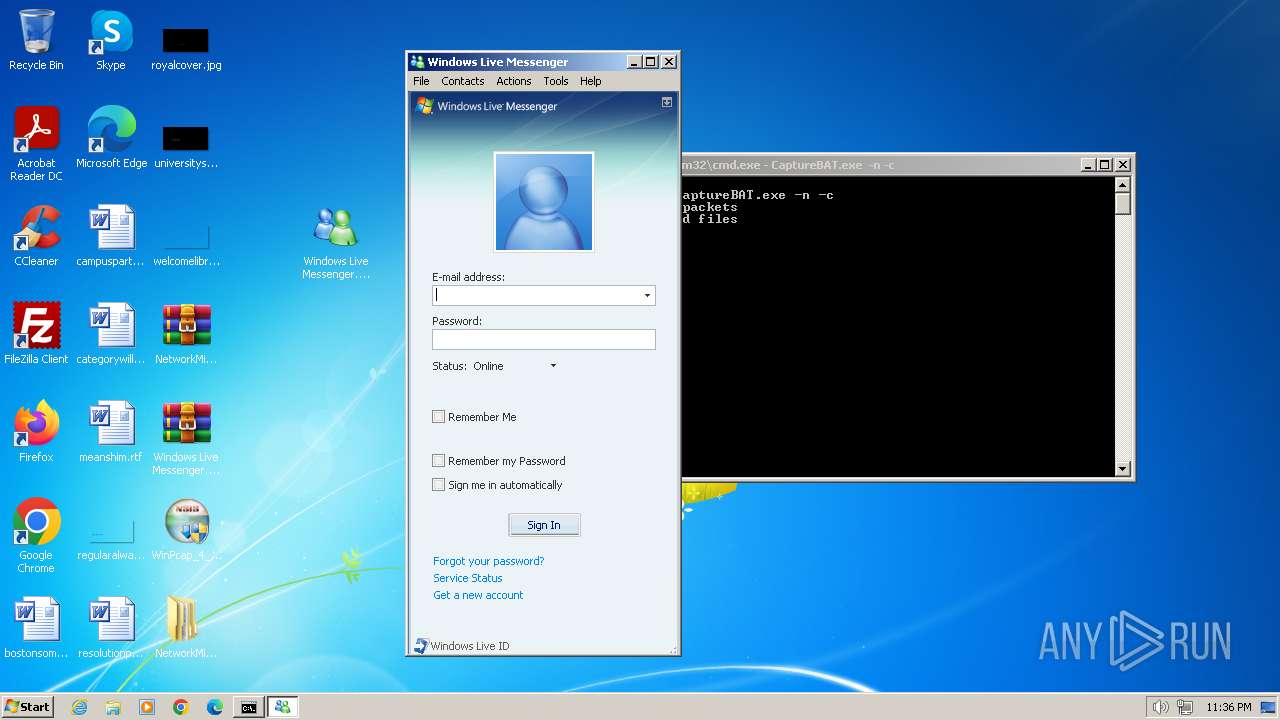Click the user display picture
The width and height of the screenshot is (1280, 720).
pyautogui.click(x=544, y=202)
